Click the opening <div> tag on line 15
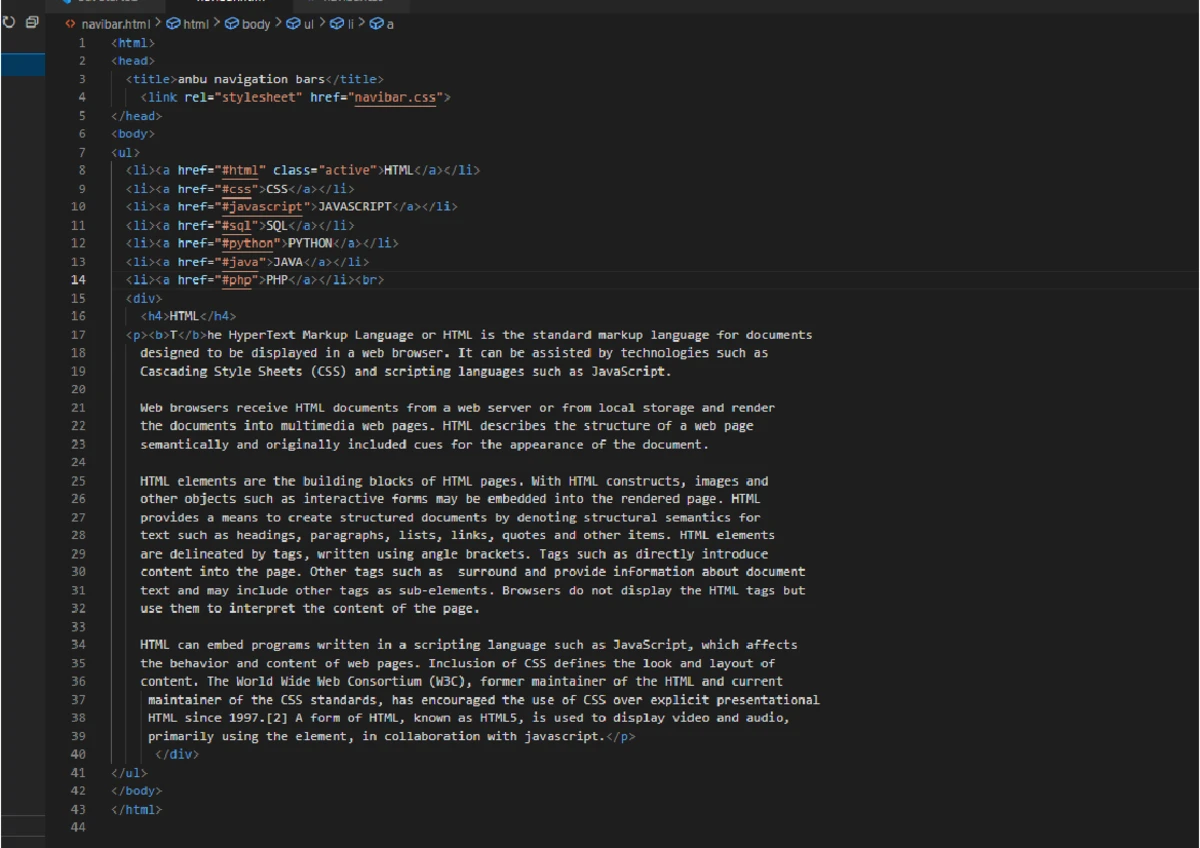The image size is (1200, 848). click(x=144, y=298)
